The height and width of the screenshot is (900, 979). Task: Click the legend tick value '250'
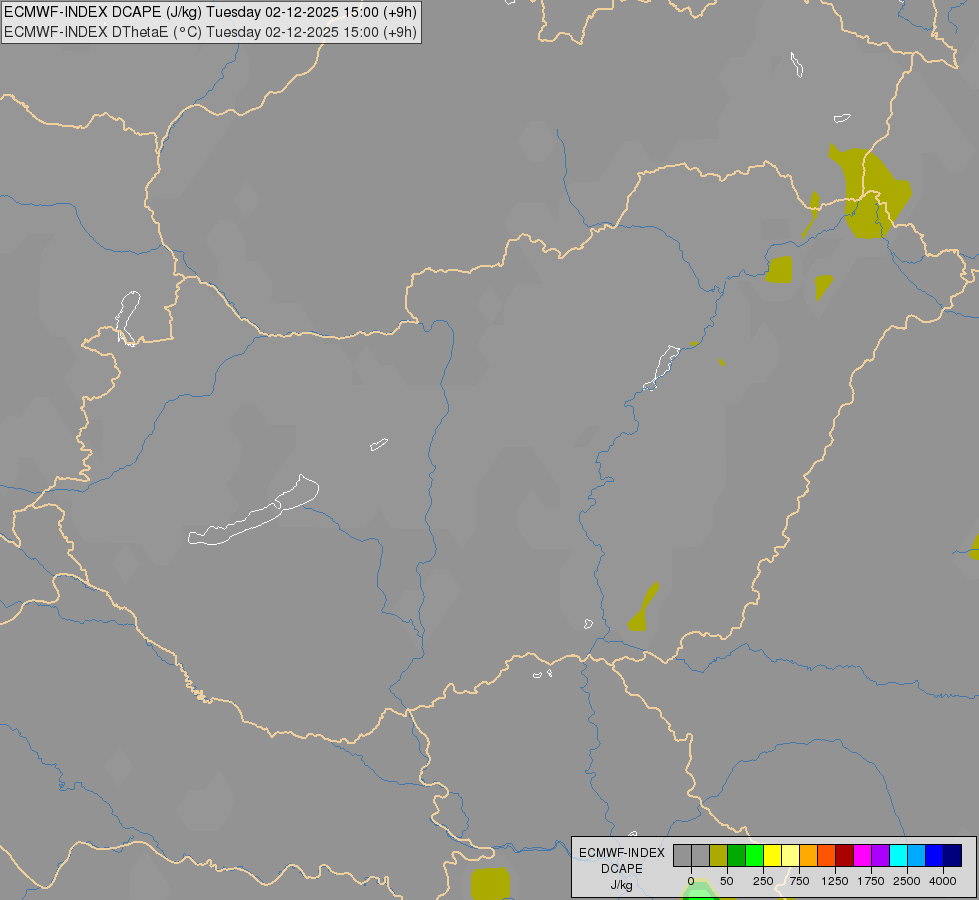tap(763, 881)
